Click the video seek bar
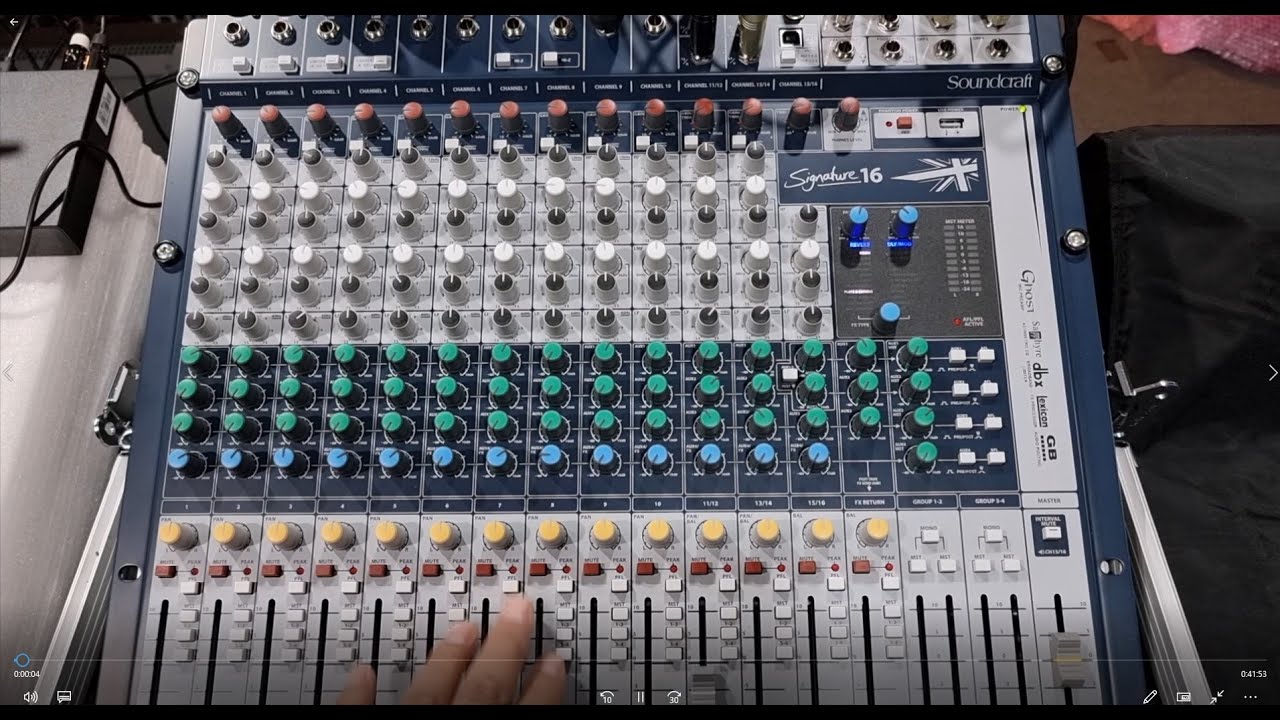This screenshot has width=1280, height=720. (x=640, y=661)
